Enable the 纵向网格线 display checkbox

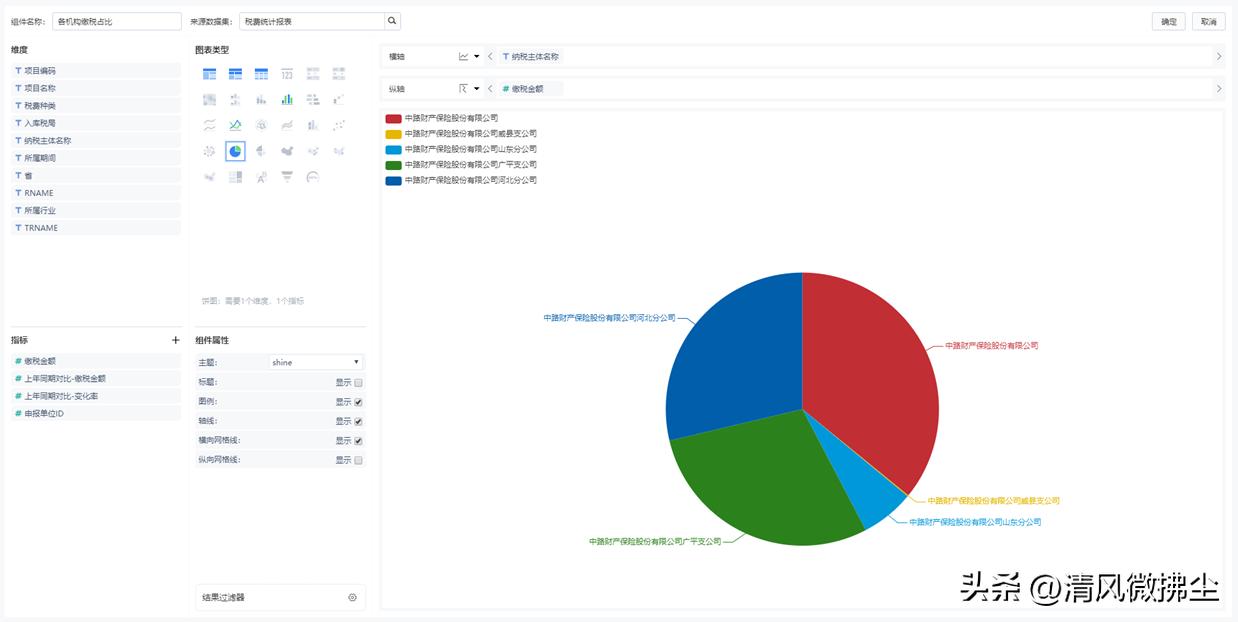click(358, 460)
